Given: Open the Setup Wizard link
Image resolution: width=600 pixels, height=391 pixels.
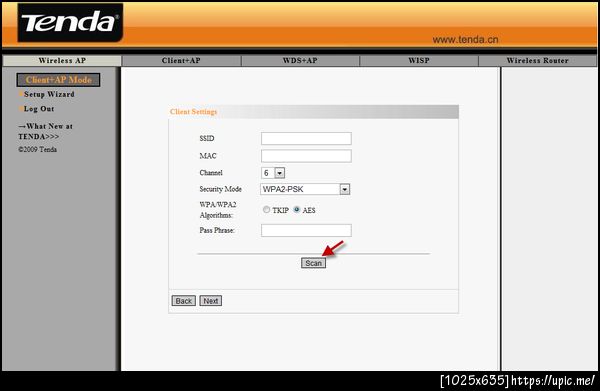Looking at the screenshot, I should click(x=49, y=94).
